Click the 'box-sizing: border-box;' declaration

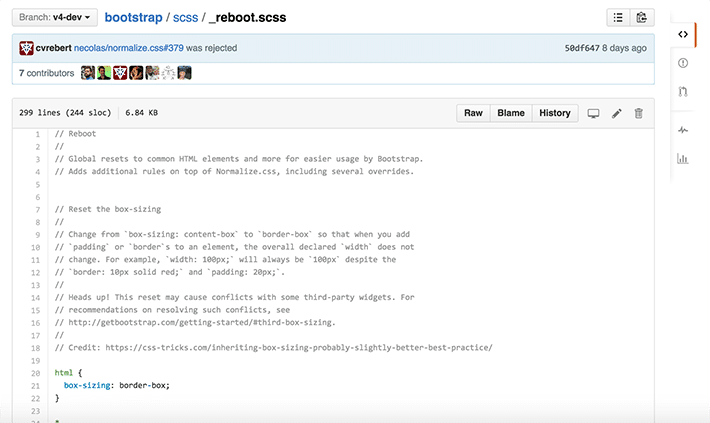click(x=117, y=385)
